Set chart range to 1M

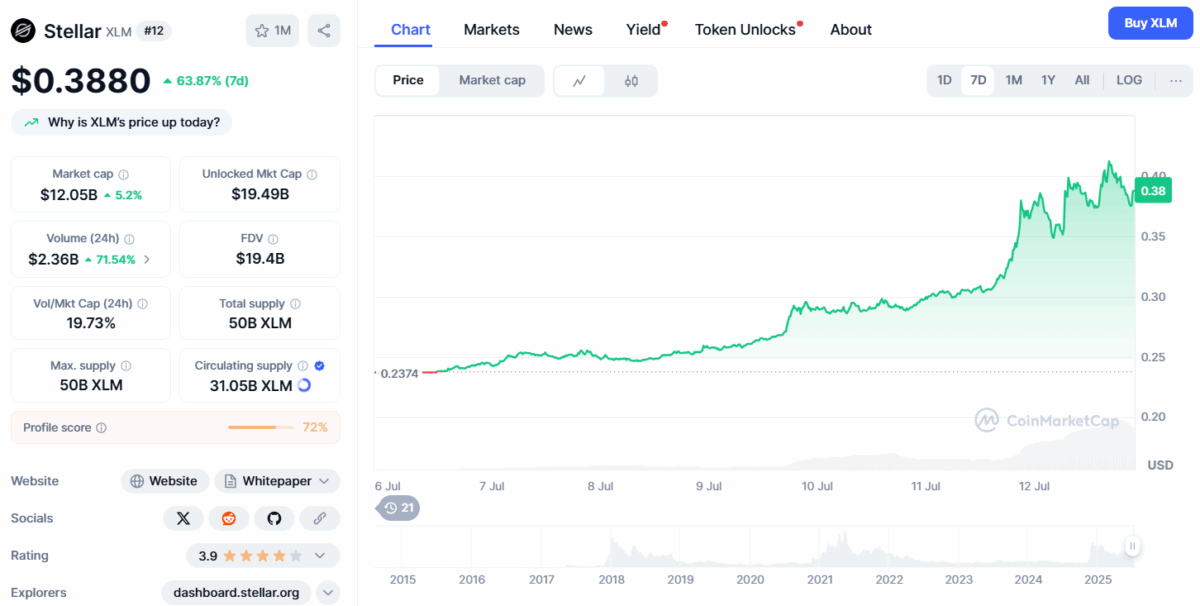(1013, 80)
